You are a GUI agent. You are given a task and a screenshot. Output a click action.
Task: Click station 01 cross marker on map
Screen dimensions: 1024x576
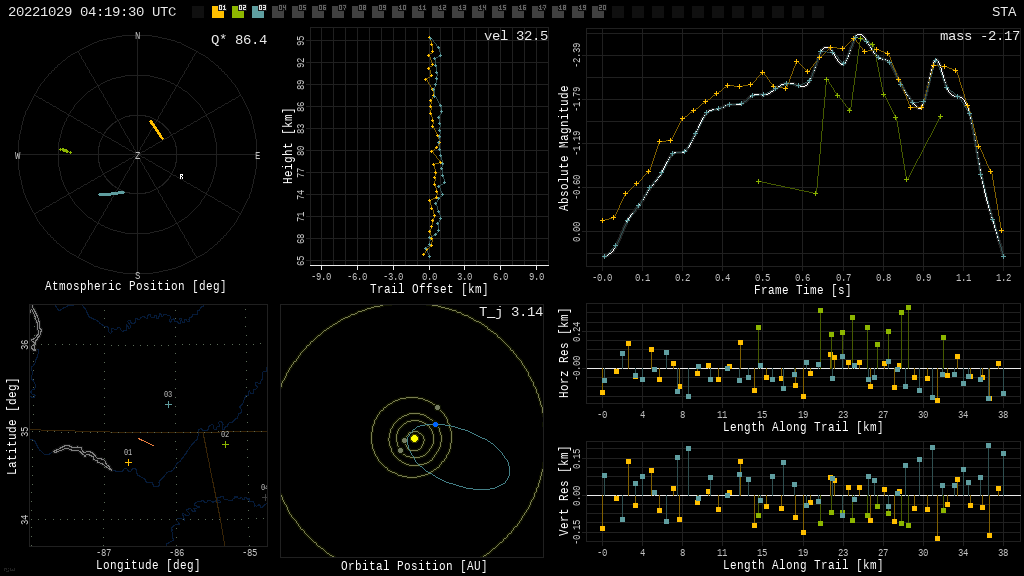[128, 462]
